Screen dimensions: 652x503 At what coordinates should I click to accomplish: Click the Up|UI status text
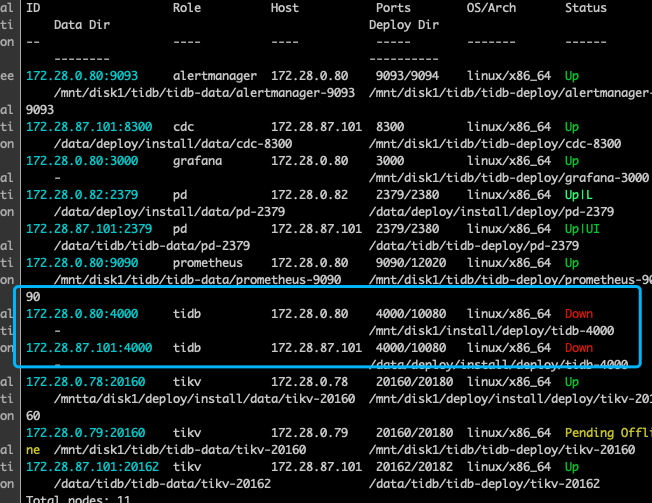pos(582,229)
